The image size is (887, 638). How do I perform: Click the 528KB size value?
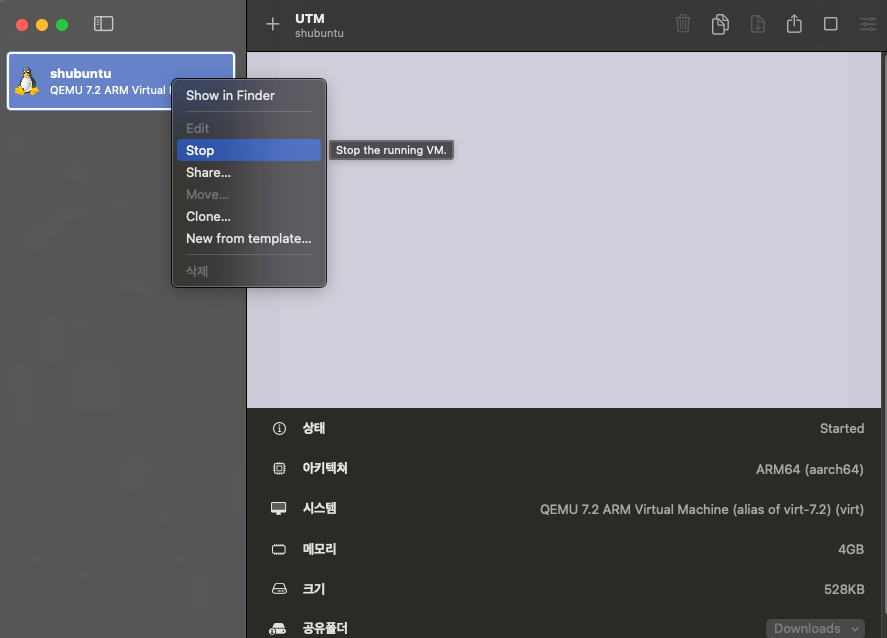[844, 589]
